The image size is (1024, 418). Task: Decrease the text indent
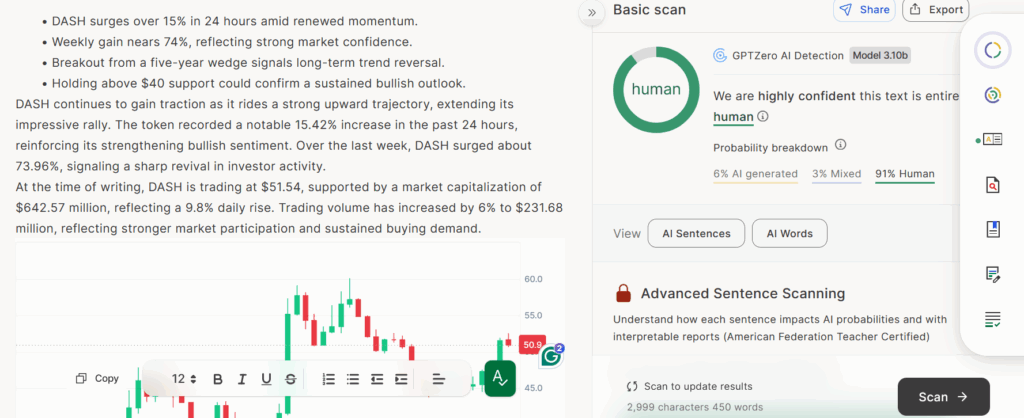click(x=377, y=379)
